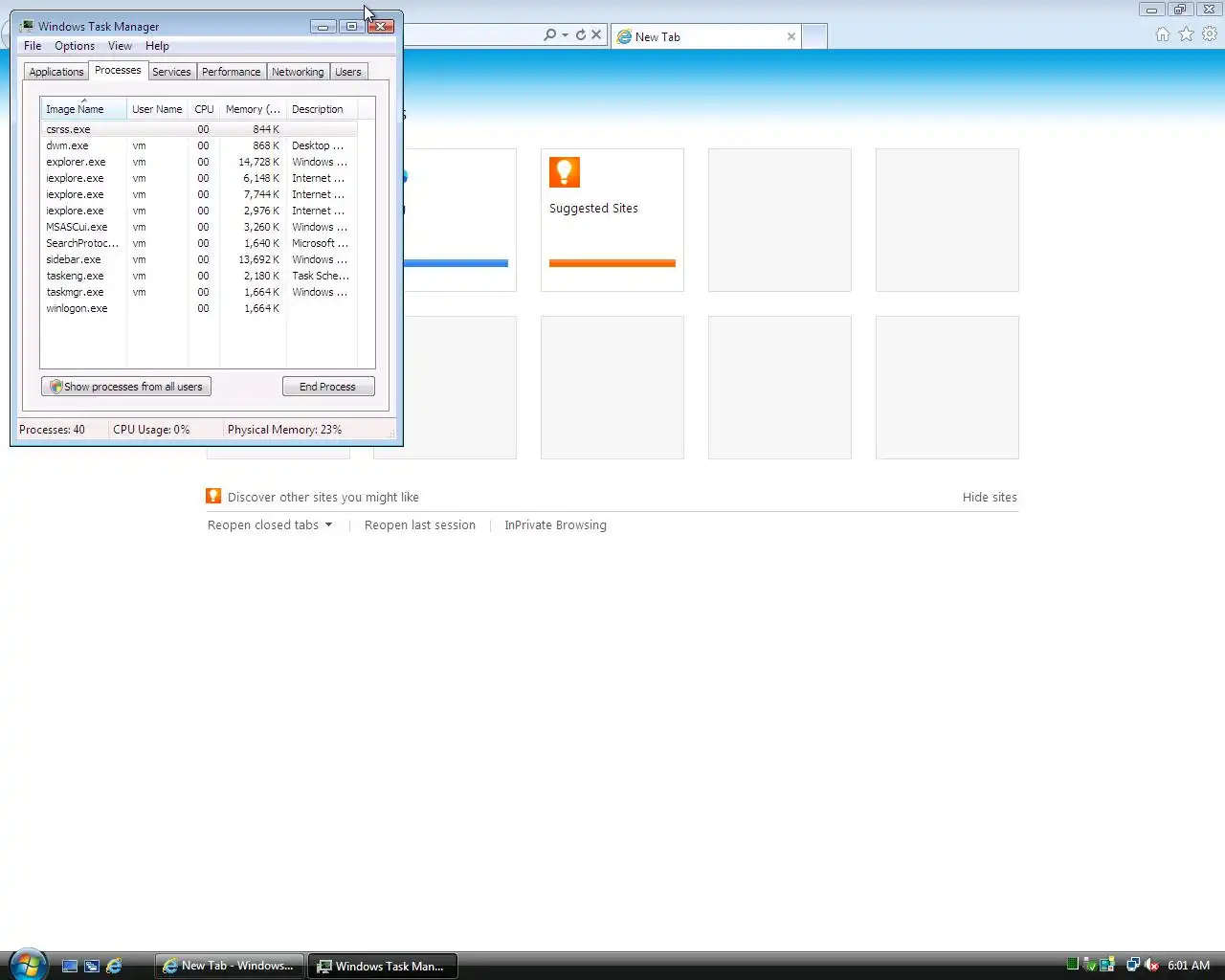Viewport: 1225px width, 980px height.
Task: Click Reopen last session
Action: pos(420,525)
